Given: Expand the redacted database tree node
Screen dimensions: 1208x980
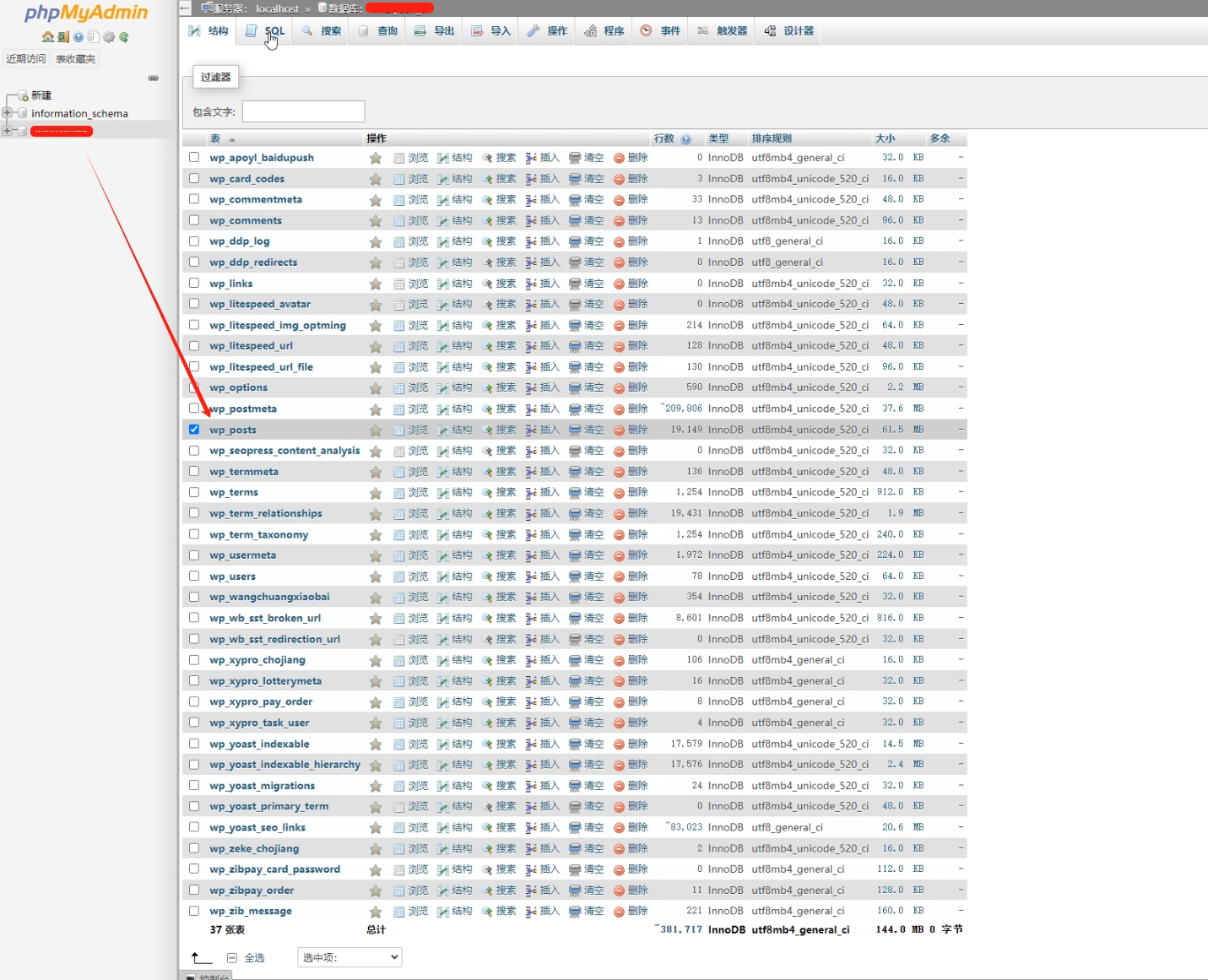Looking at the screenshot, I should tap(7, 131).
